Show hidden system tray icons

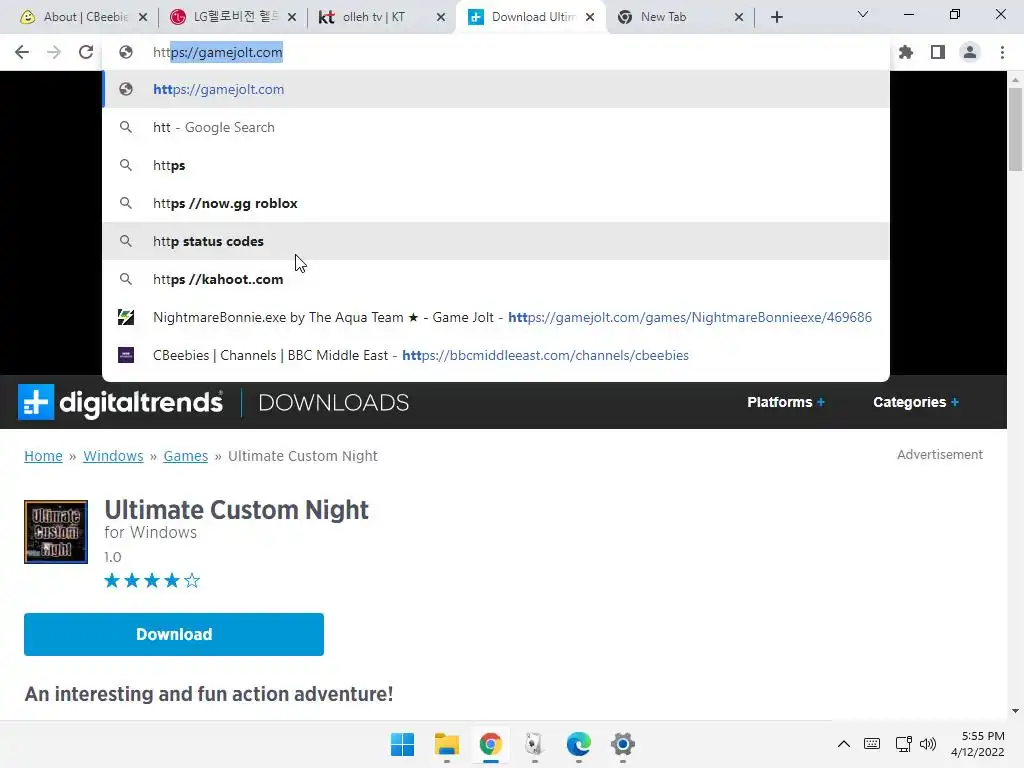(844, 744)
